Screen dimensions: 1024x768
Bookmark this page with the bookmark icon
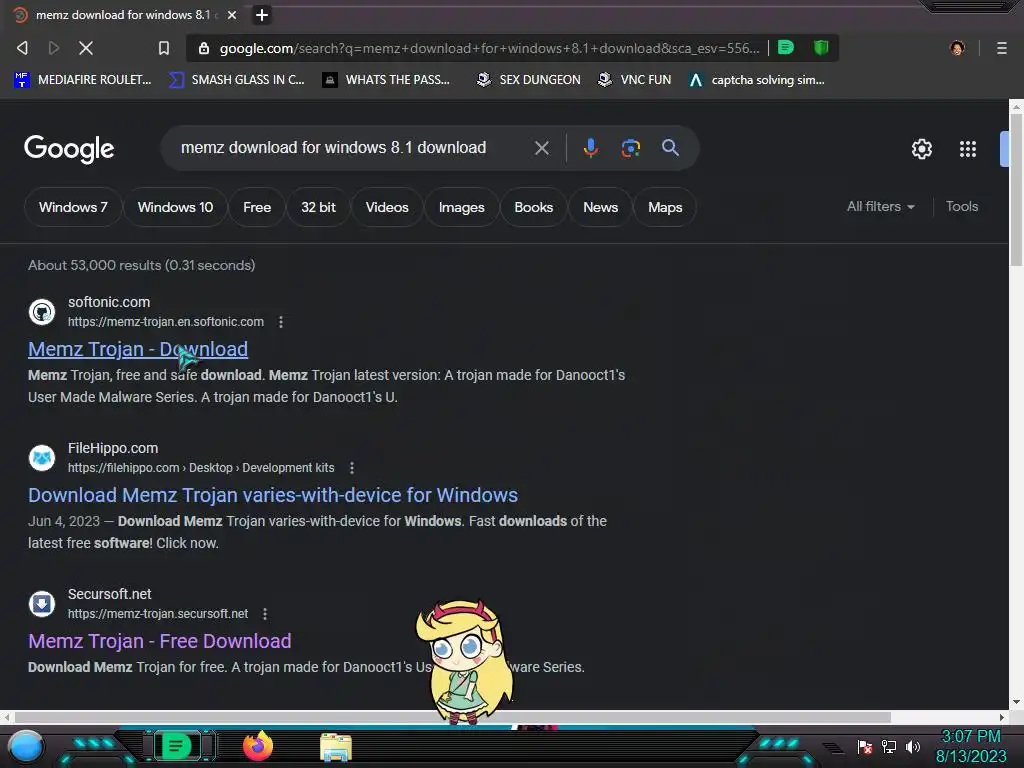coord(164,48)
